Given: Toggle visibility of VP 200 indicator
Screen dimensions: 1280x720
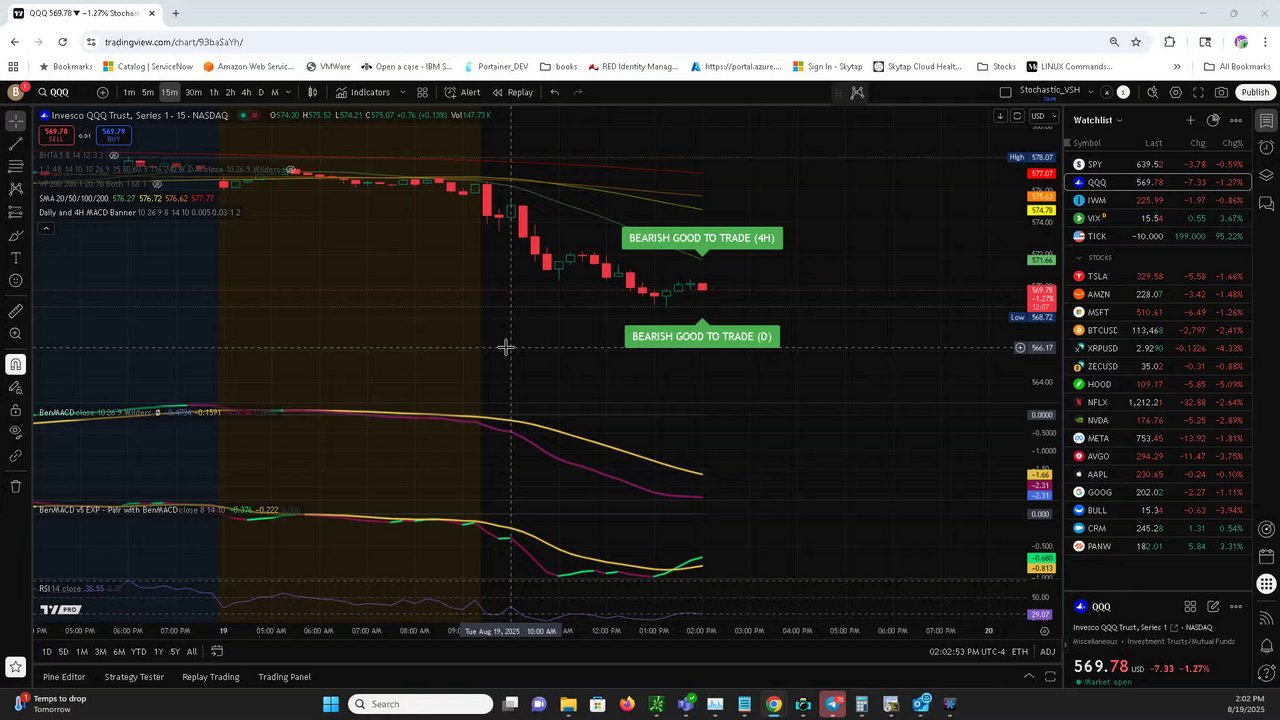Looking at the screenshot, I should pos(157,184).
